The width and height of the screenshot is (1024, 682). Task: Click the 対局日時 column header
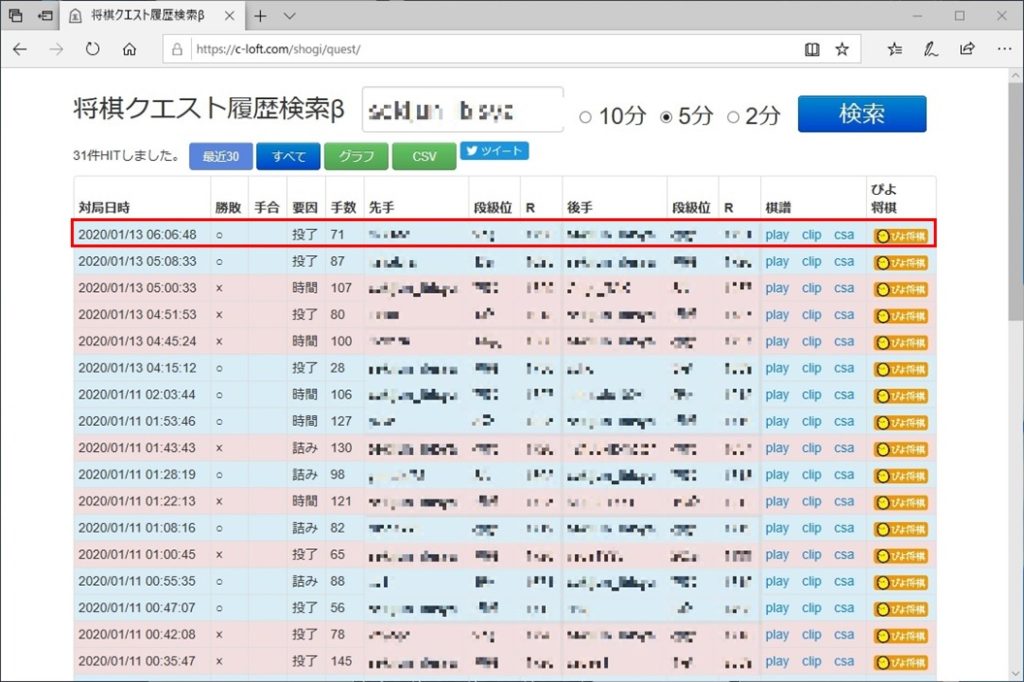pyautogui.click(x=104, y=208)
